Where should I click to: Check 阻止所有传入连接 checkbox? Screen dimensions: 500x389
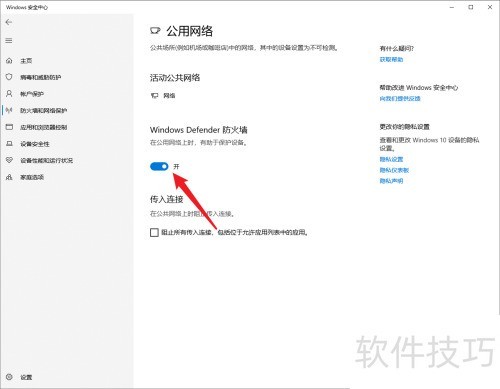point(154,232)
